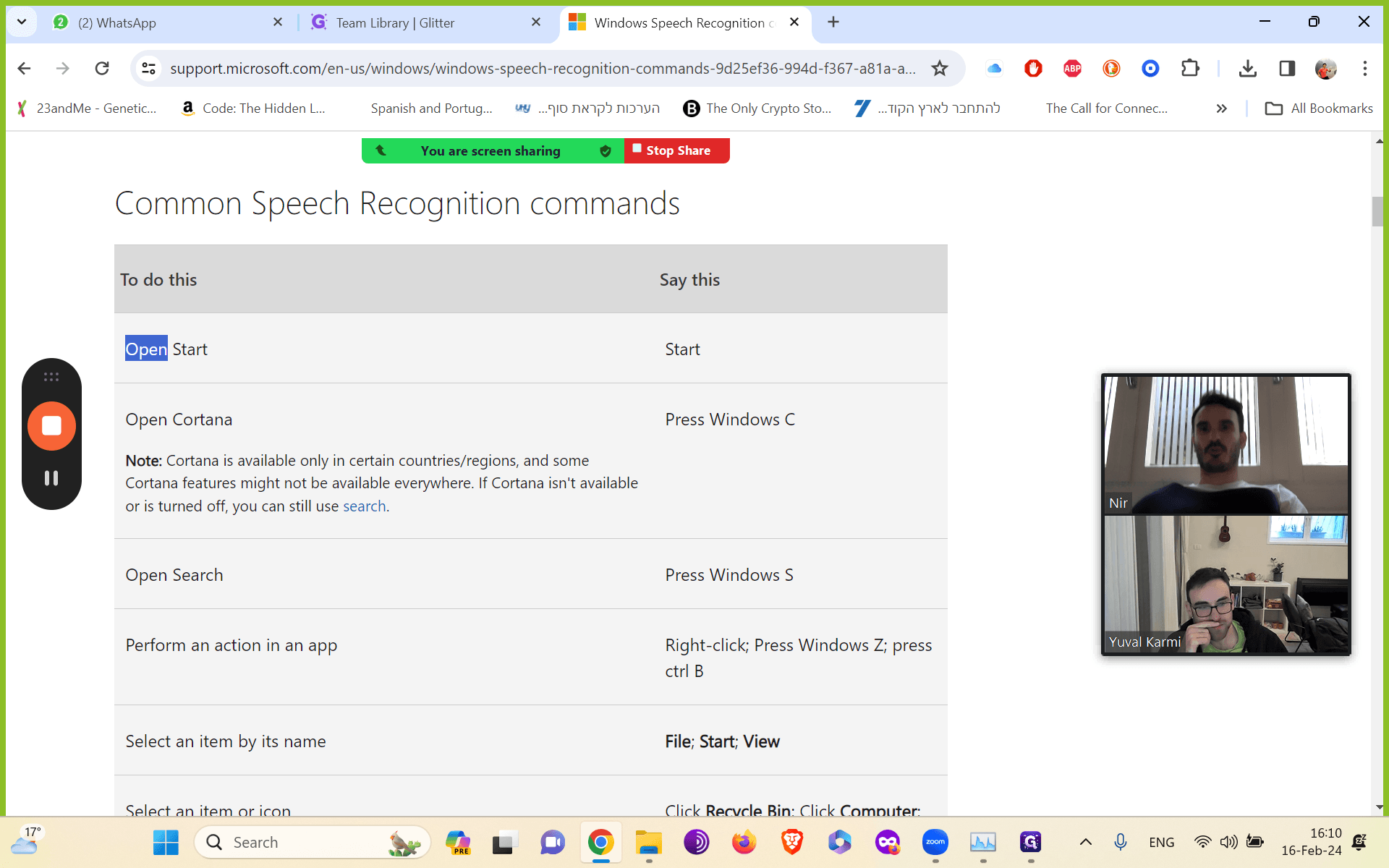Grab the recorder widget drag handle dots
Image resolution: width=1389 pixels, height=868 pixels.
(x=51, y=377)
